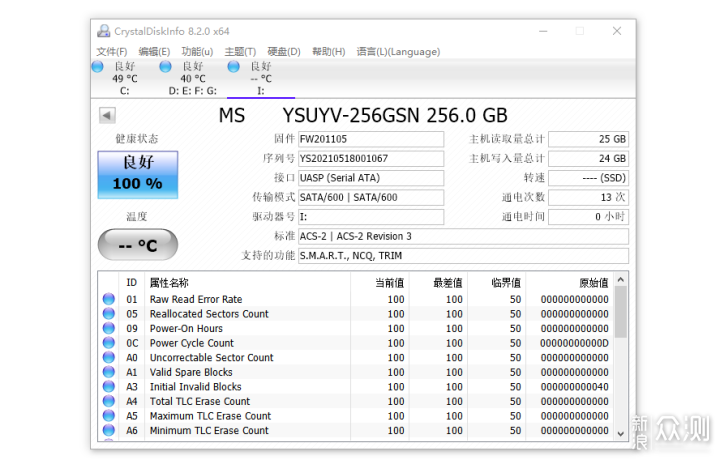Viewport: 720px width, 460px height.
Task: Click the firmware field FW201105
Action: (x=371, y=139)
